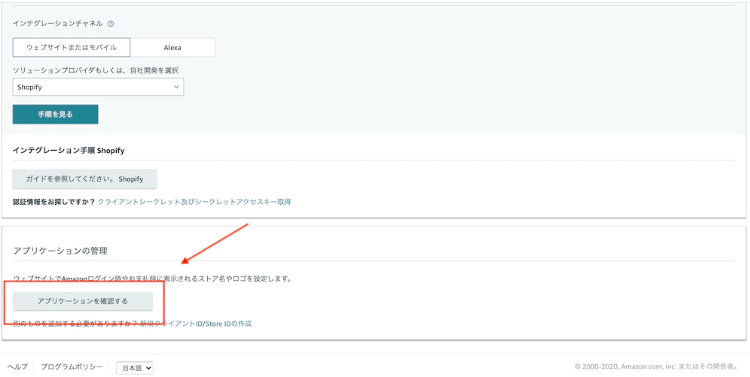The width and height of the screenshot is (750, 377).
Task: Open 新規クライアントID/Store IDの作成 link
Action: click(x=196, y=323)
